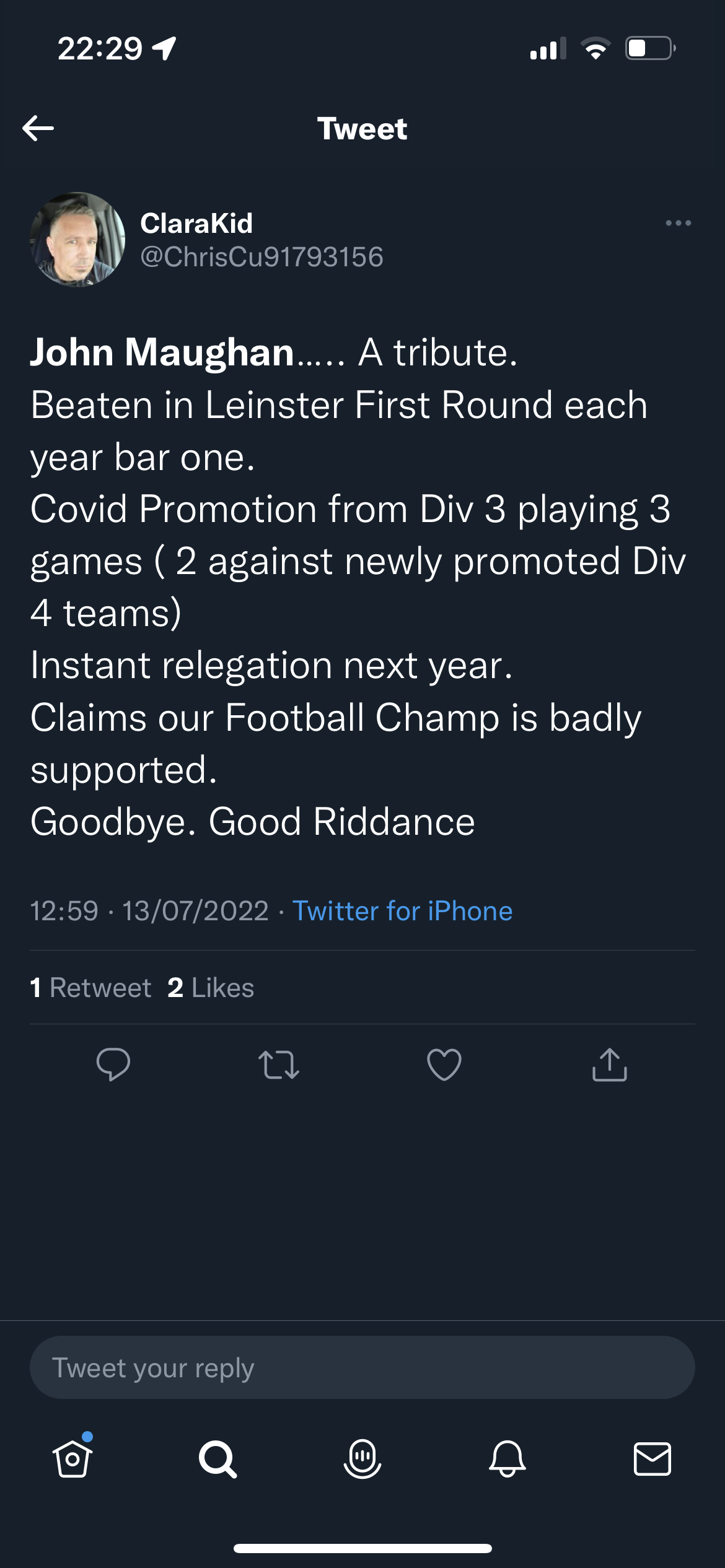This screenshot has height=1568, width=725.
Task: Open the Notifications bell icon
Action: pos(507,1458)
